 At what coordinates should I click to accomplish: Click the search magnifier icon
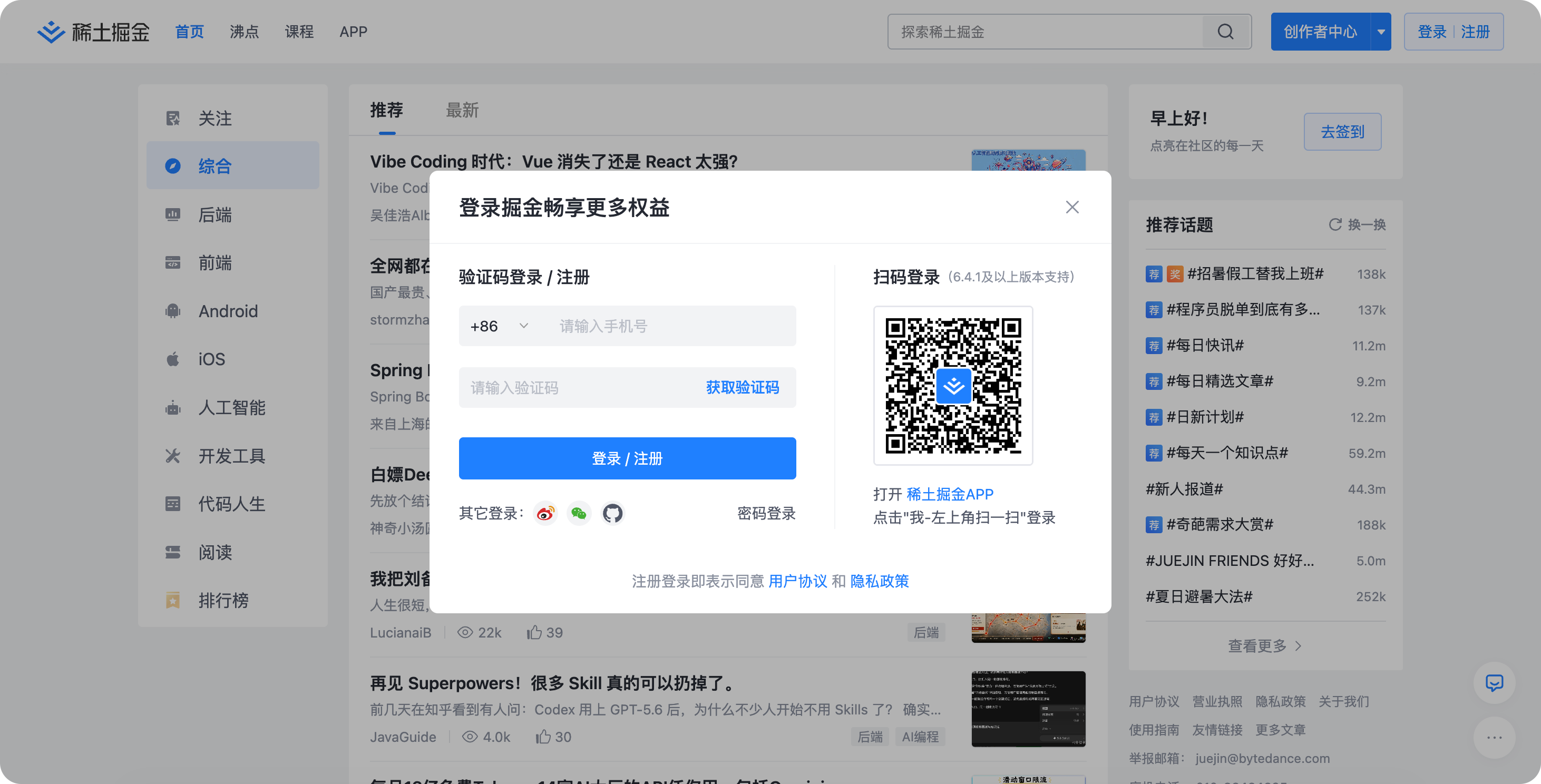[1226, 32]
